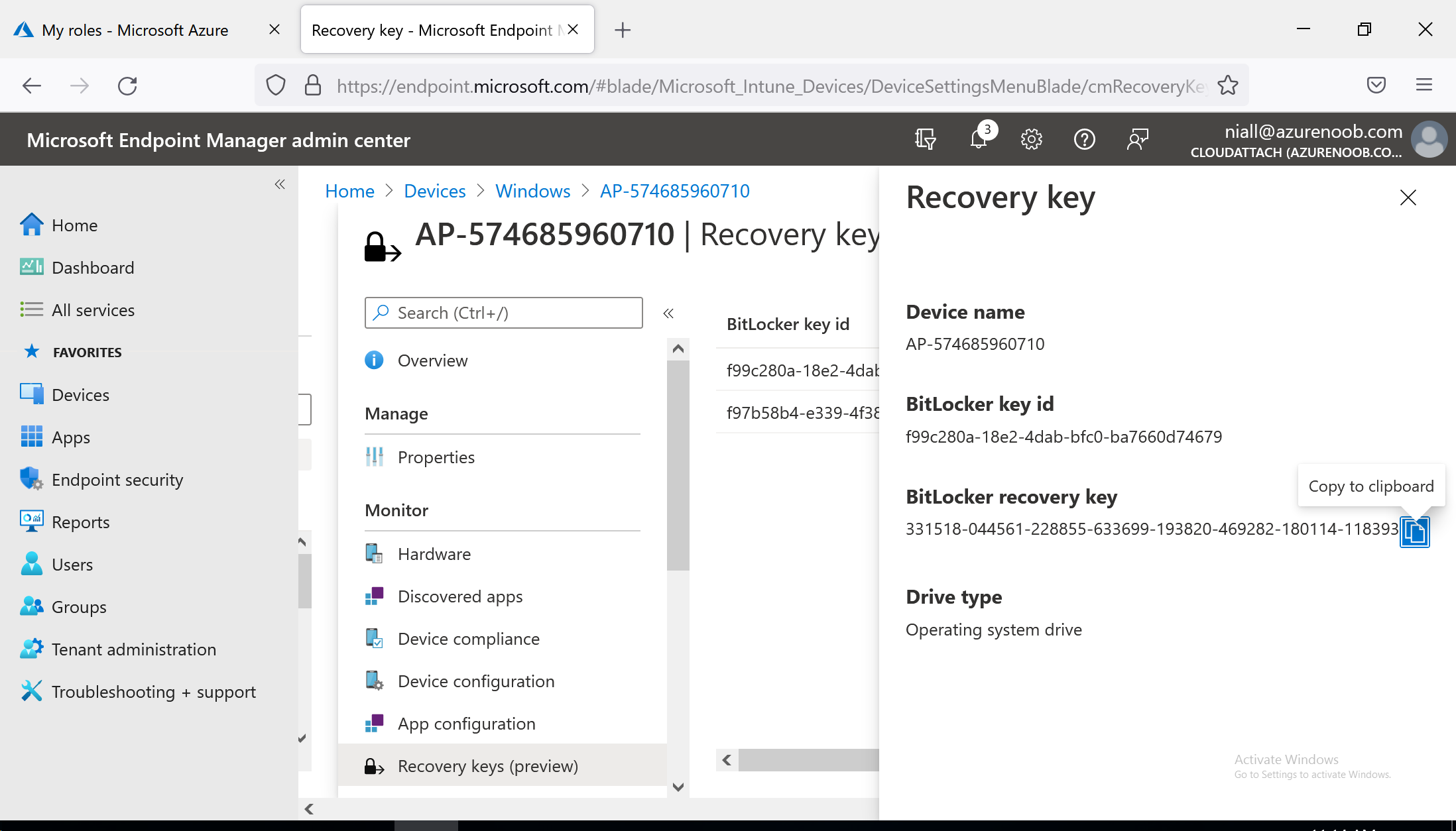
Task: Collapse the device menu pane
Action: pos(668,313)
